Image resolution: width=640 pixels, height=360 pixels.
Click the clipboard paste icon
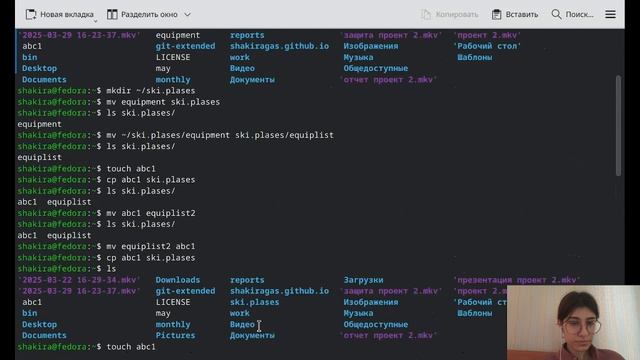(x=496, y=14)
